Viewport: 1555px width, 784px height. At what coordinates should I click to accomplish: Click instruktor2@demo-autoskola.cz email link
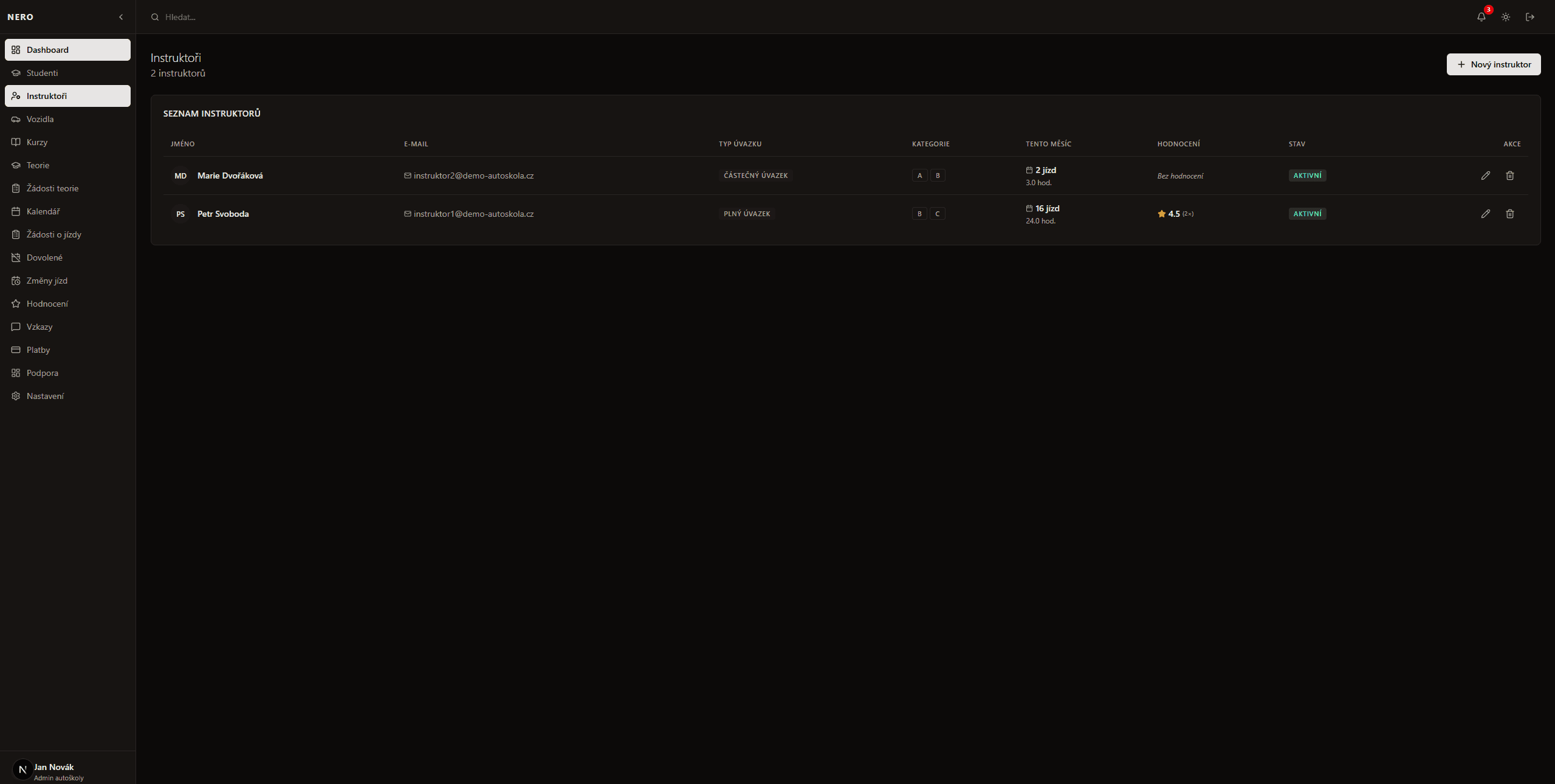pos(473,176)
